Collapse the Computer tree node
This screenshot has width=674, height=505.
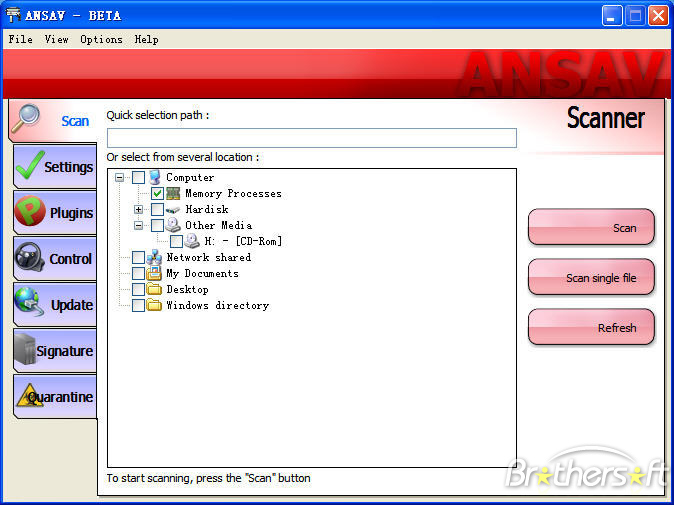(119, 177)
